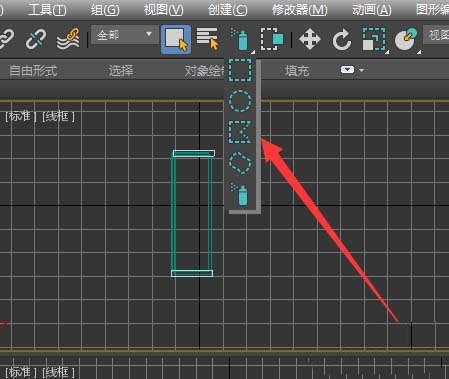The height and width of the screenshot is (379, 449).
Task: Open the 组(G) menu
Action: tap(105, 10)
